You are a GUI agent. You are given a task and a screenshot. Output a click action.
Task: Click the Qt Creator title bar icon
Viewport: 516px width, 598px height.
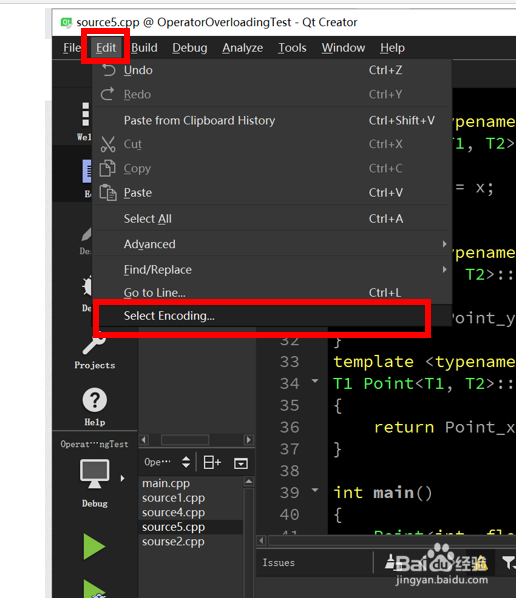tap(66, 23)
